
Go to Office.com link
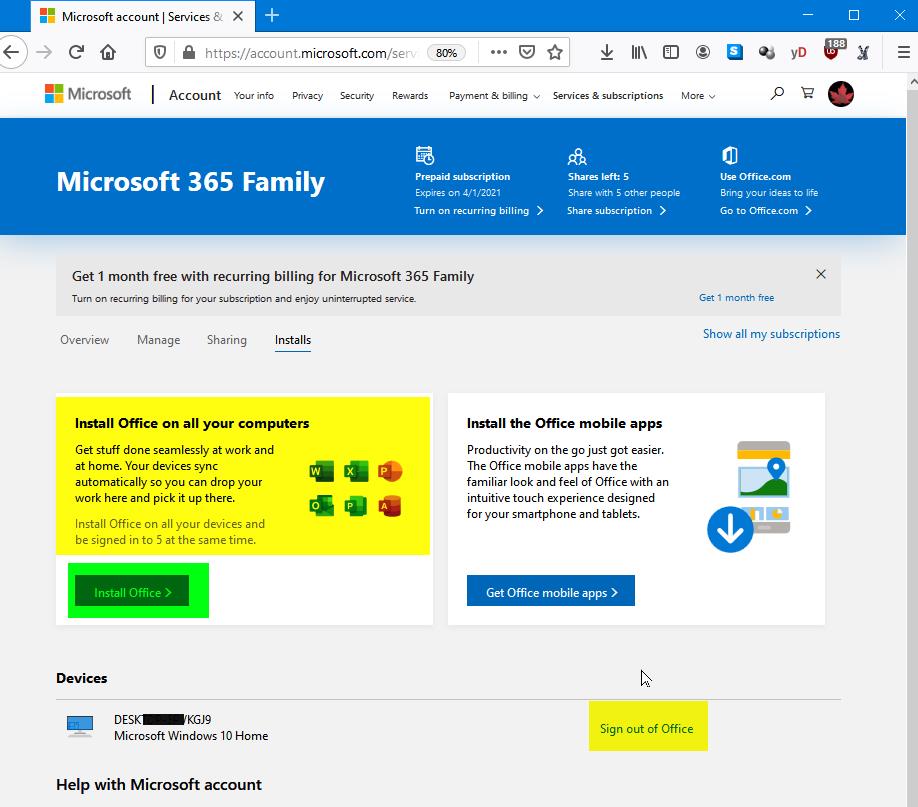tap(765, 210)
